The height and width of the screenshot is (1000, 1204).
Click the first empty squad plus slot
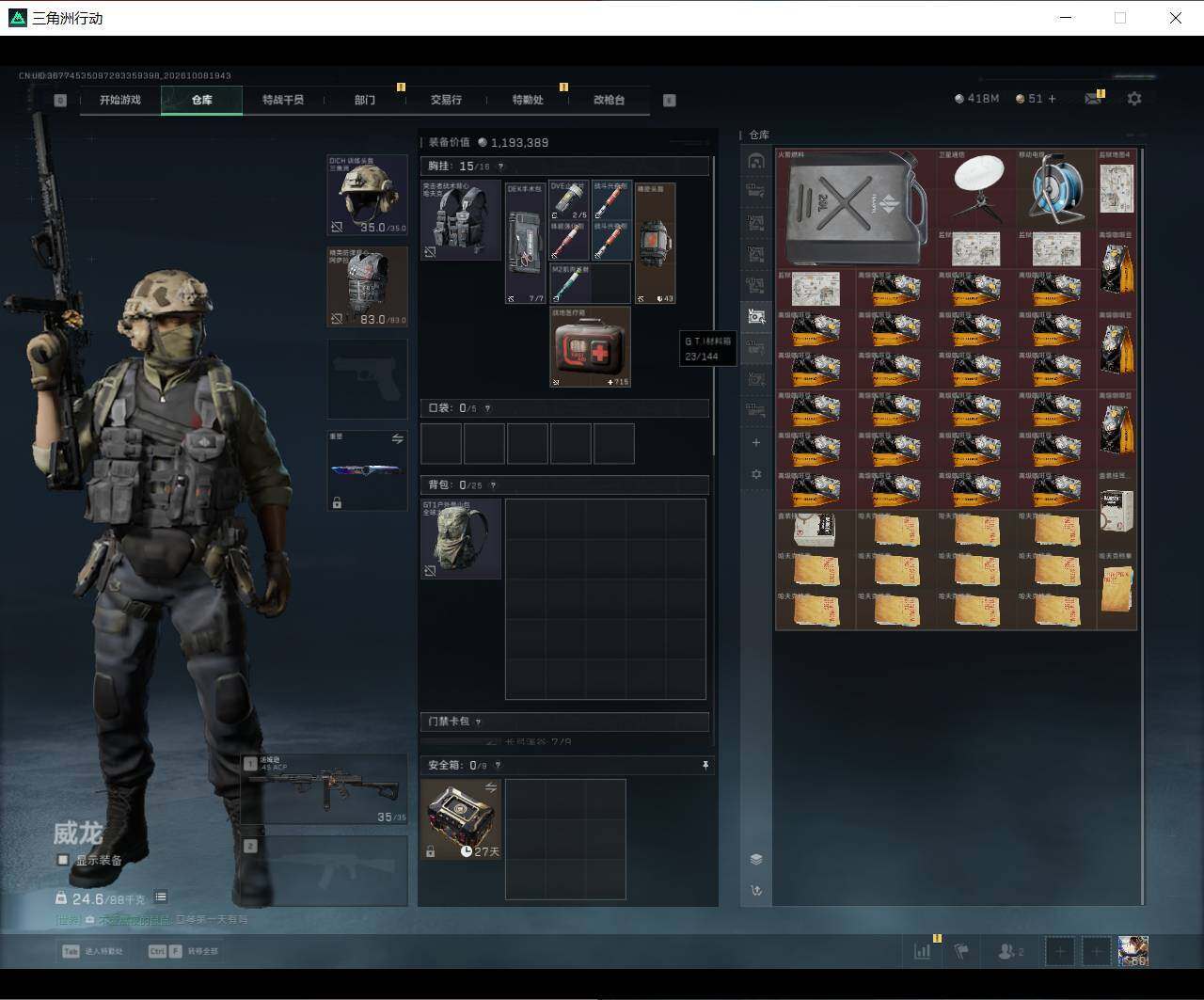tap(1060, 951)
